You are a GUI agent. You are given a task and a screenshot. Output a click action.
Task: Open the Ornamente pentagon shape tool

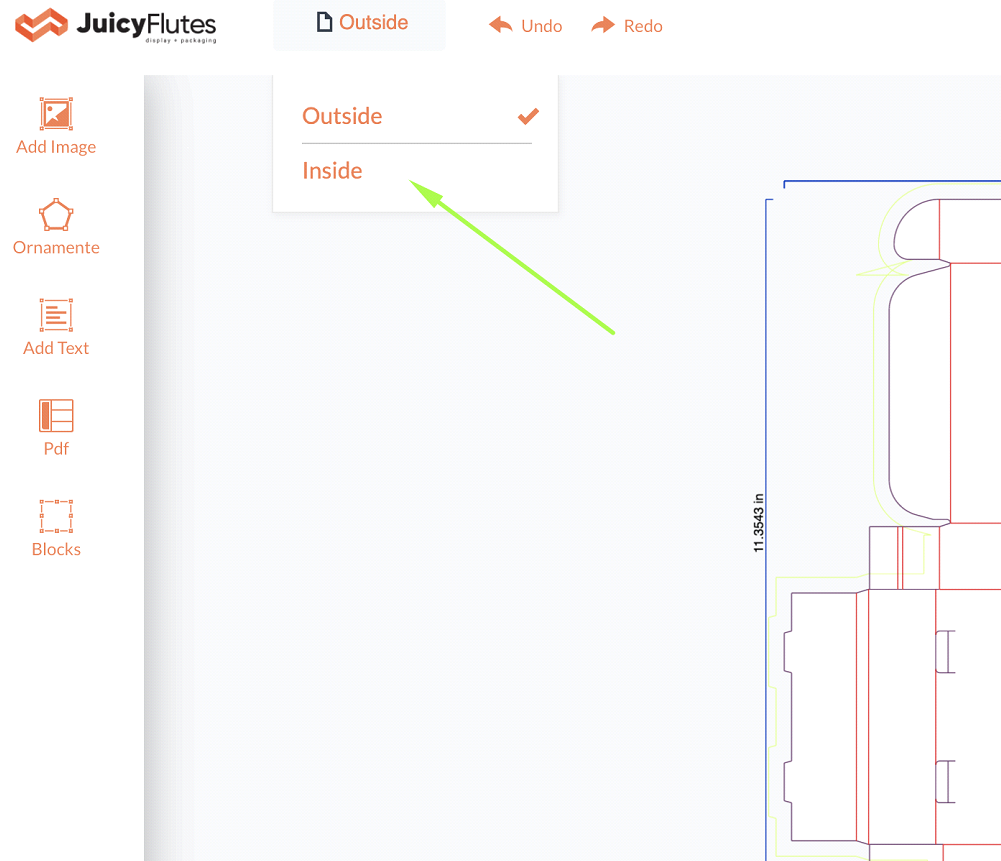pyautogui.click(x=56, y=215)
